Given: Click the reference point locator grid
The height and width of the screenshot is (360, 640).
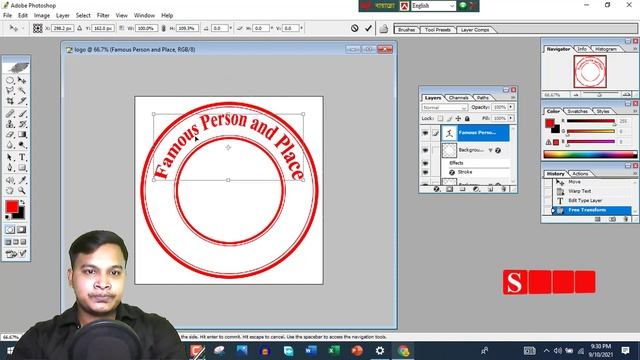Looking at the screenshot, I should [x=38, y=28].
